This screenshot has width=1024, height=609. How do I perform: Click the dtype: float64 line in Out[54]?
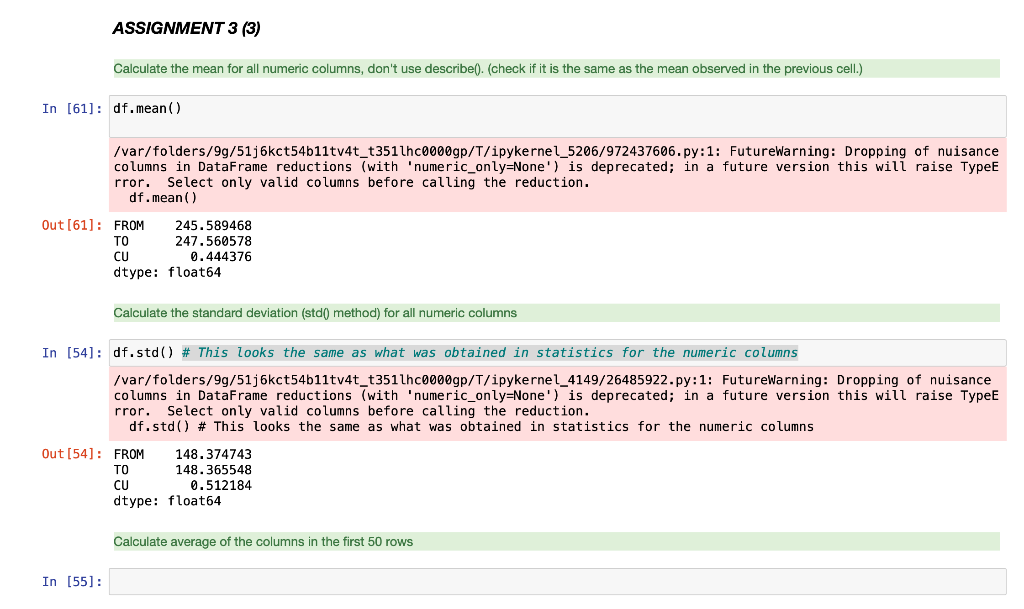click(167, 501)
